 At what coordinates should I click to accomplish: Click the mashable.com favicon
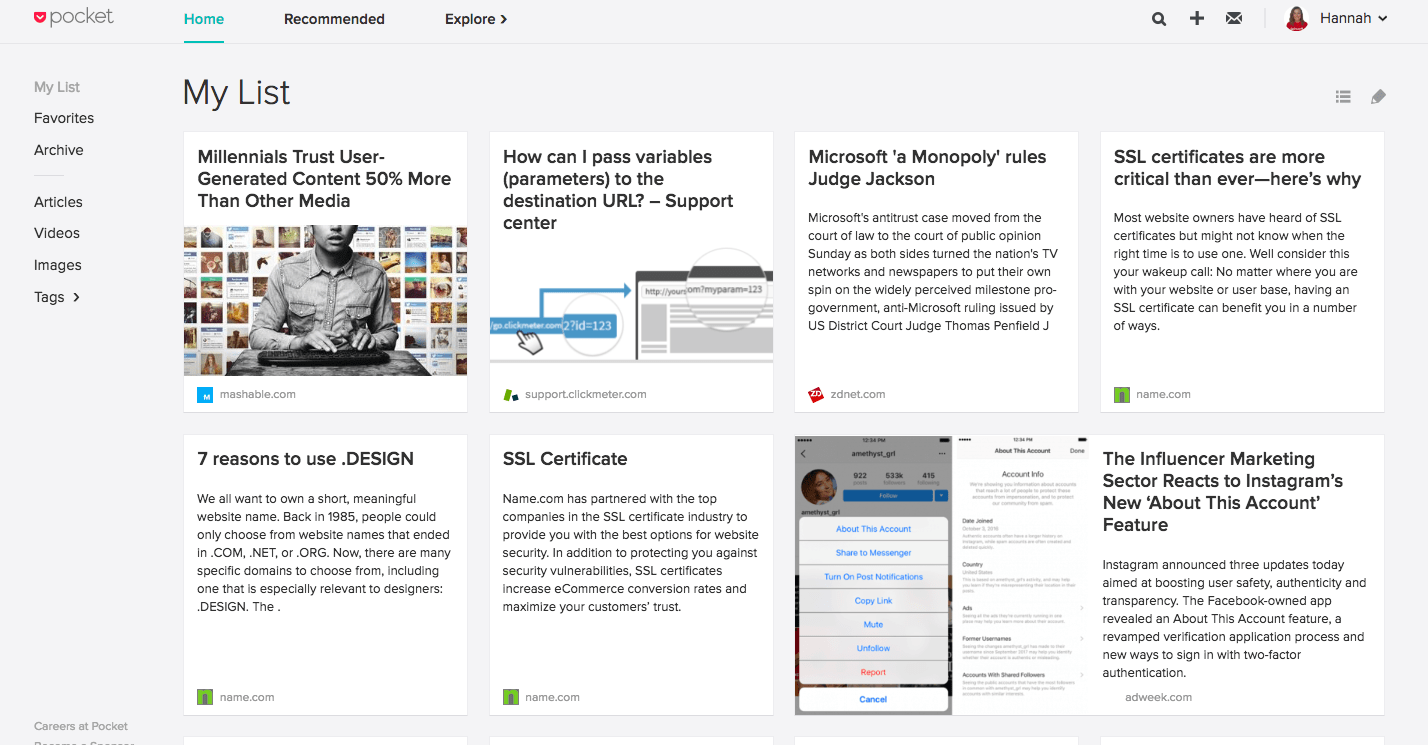point(205,395)
